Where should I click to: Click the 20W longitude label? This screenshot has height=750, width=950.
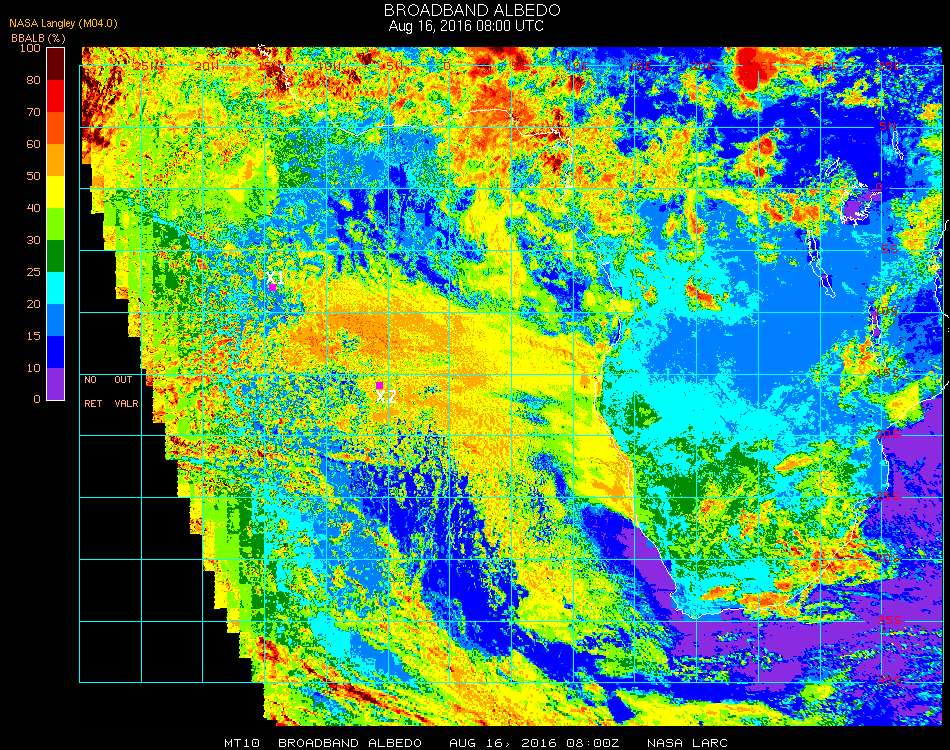point(207,66)
